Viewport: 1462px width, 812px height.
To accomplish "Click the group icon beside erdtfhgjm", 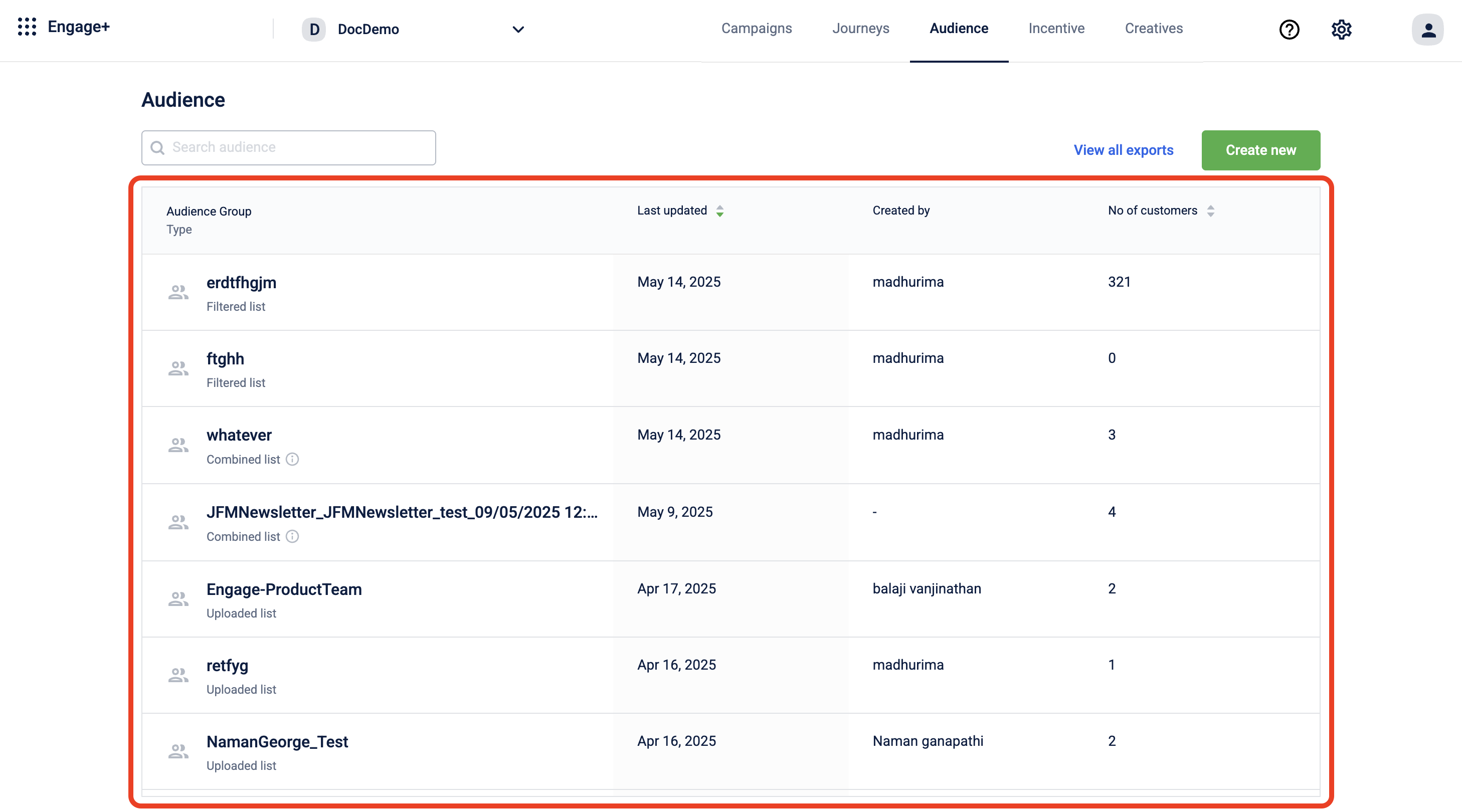I will pos(178,292).
